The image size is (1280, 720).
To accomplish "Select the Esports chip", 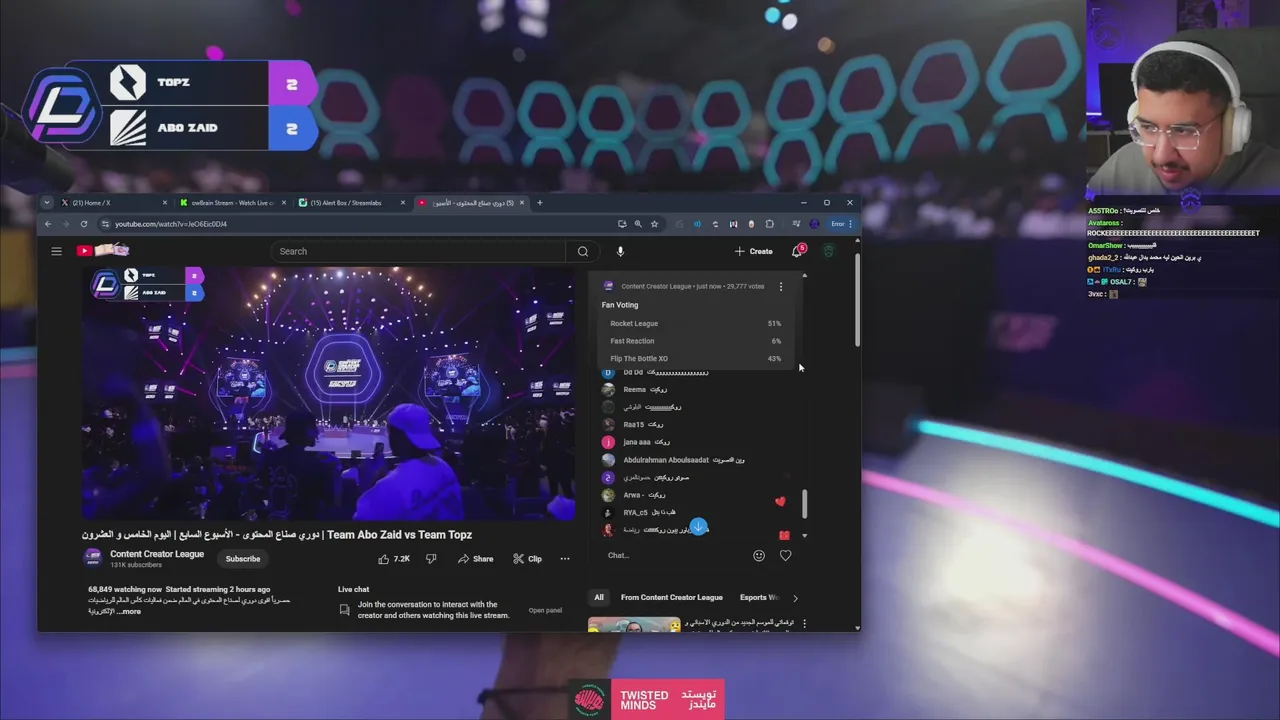I will coord(758,598).
